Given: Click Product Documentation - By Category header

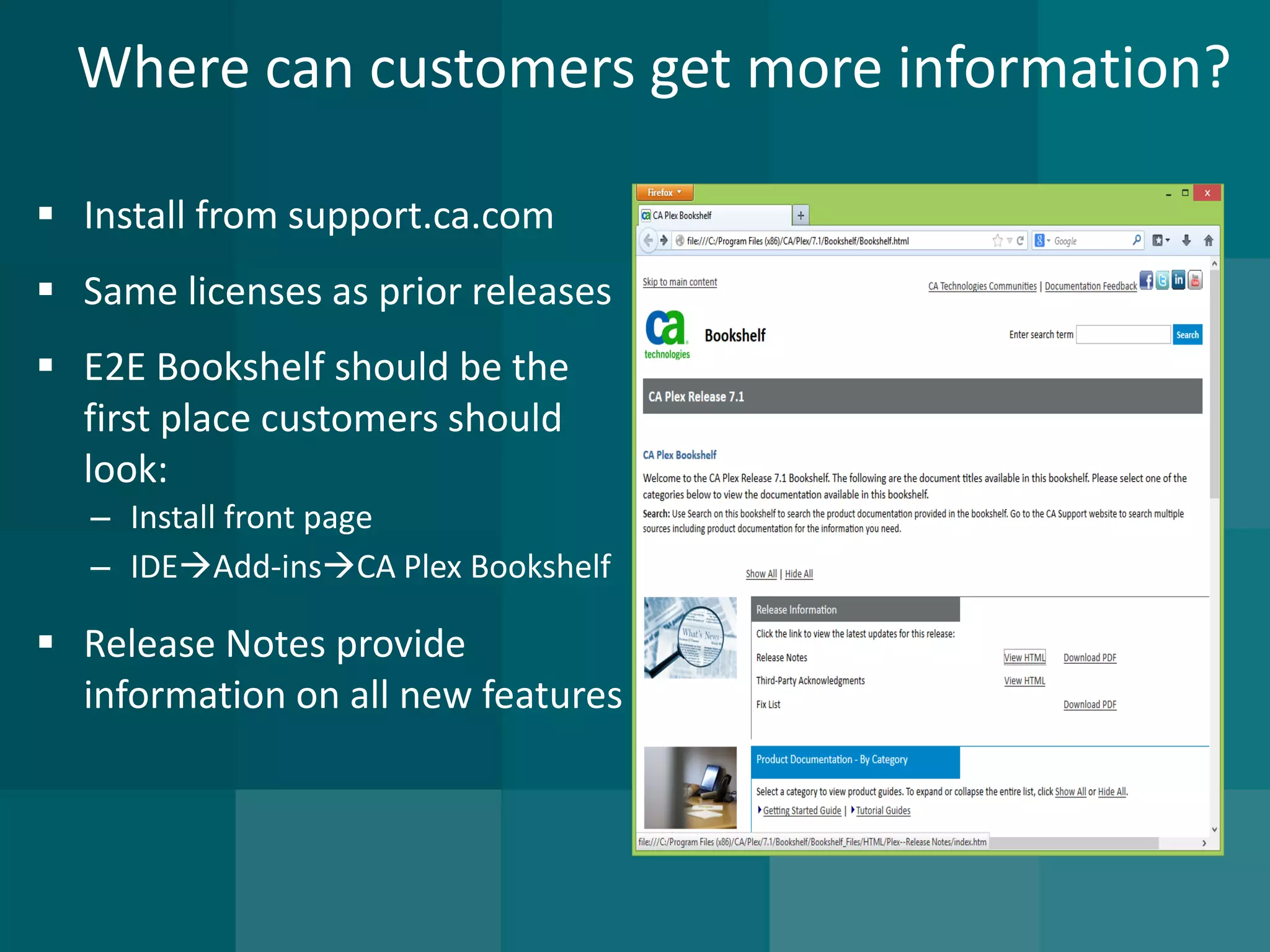Looking at the screenshot, I should click(x=855, y=762).
